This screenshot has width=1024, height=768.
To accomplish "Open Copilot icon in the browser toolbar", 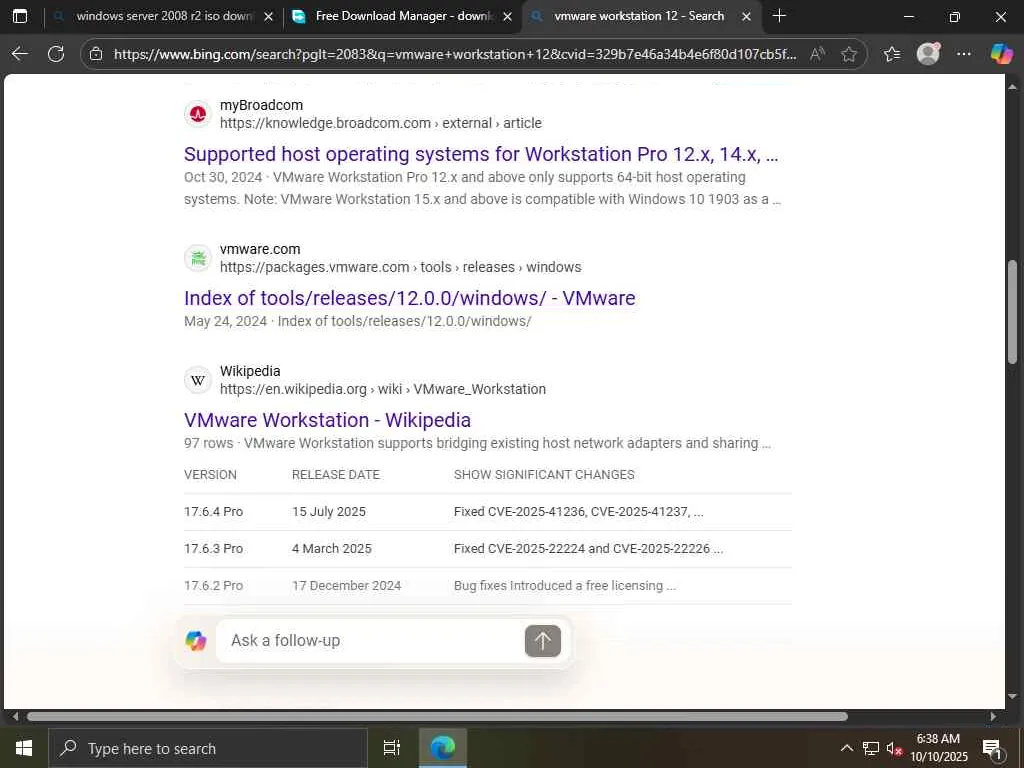I will [x=1001, y=54].
